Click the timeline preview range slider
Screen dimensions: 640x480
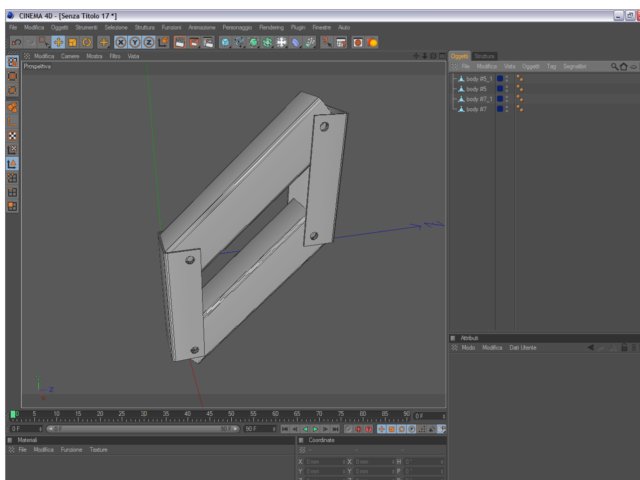click(x=143, y=429)
